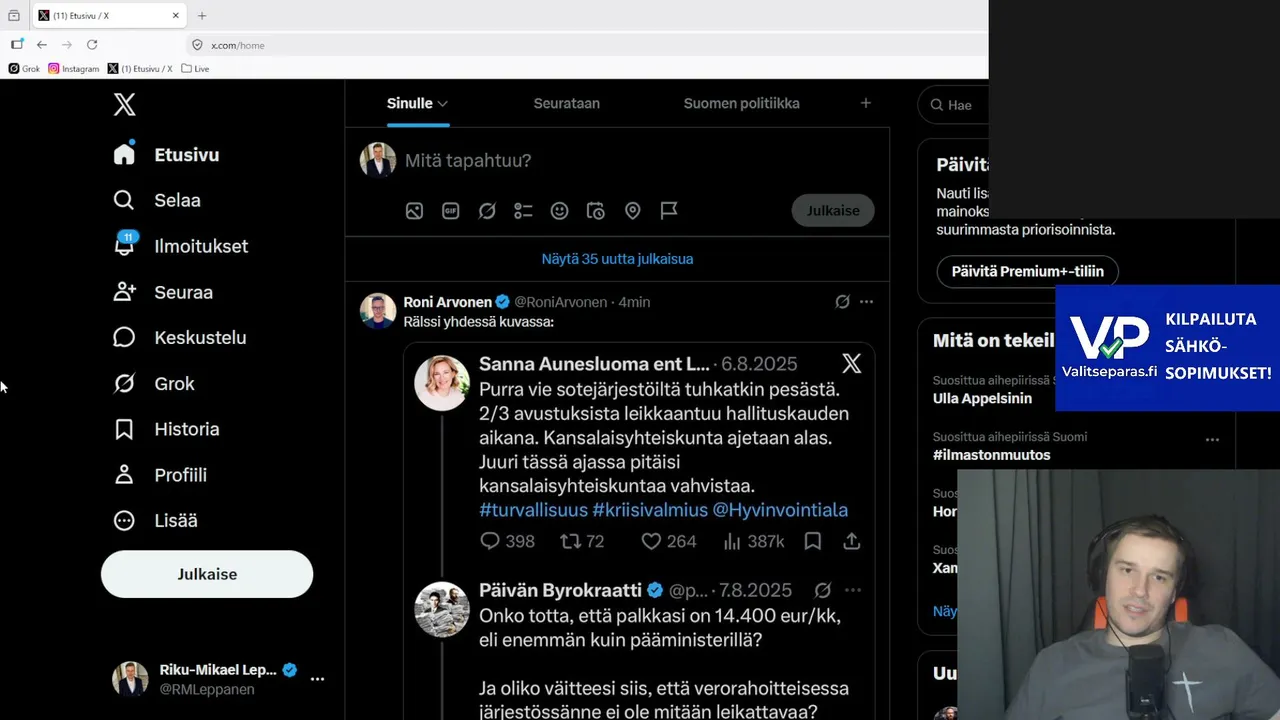Viewport: 1280px width, 720px height.
Task: Open Roni Arvonen profile name link
Action: (x=448, y=302)
